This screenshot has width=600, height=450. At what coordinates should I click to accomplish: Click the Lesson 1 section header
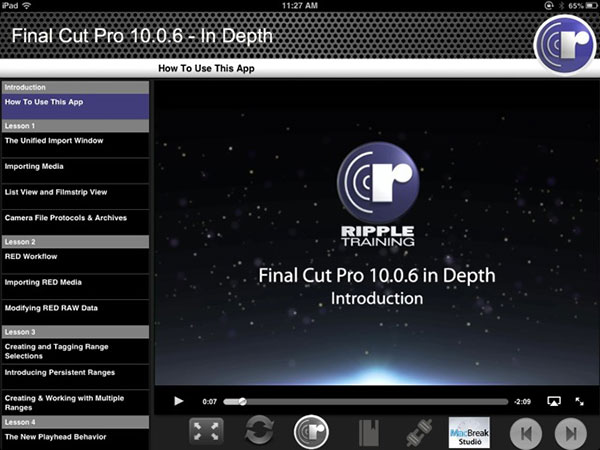coord(75,126)
